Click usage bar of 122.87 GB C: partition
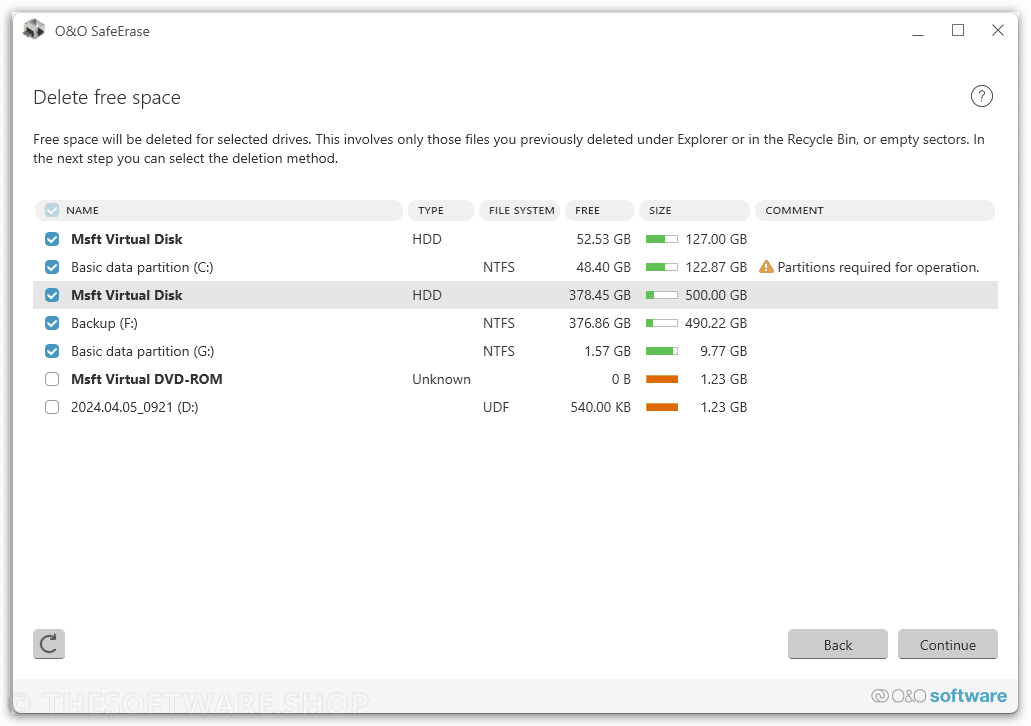The image size is (1031, 726). point(661,267)
